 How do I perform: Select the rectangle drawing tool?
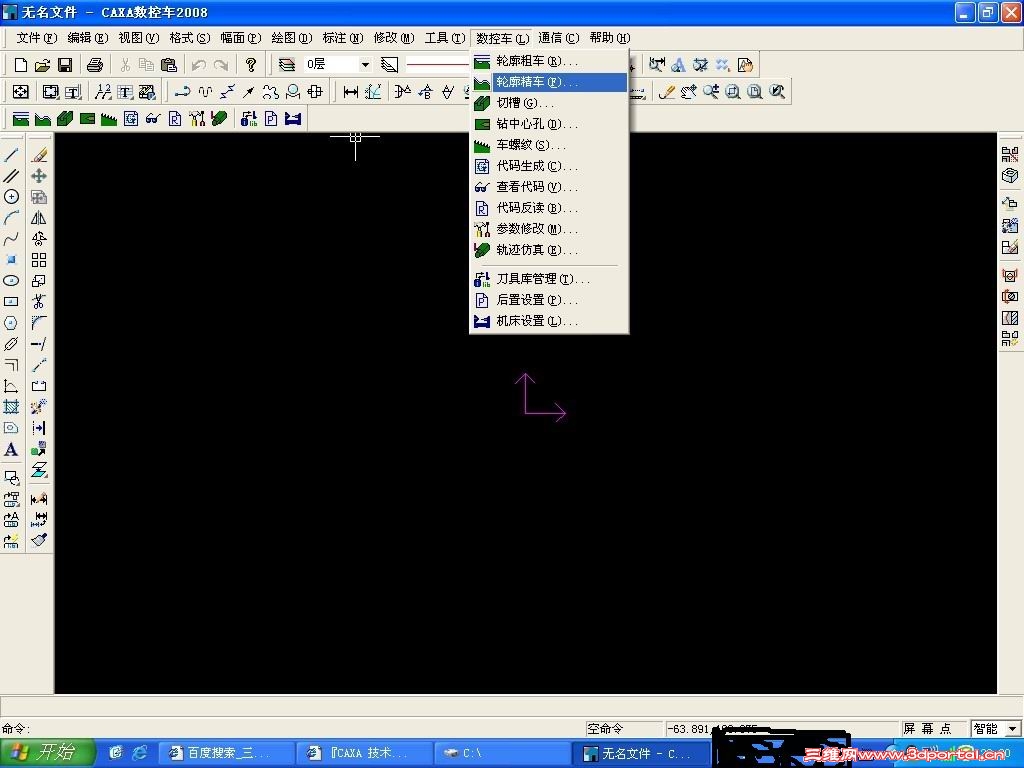point(11,302)
